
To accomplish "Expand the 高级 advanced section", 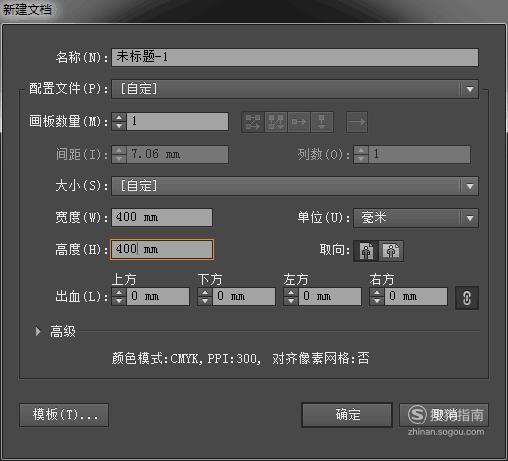I will coord(38,332).
